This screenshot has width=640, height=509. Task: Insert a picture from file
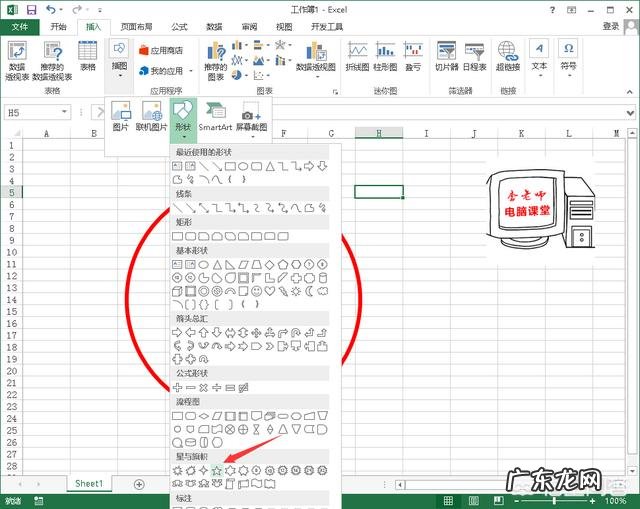pyautogui.click(x=120, y=117)
